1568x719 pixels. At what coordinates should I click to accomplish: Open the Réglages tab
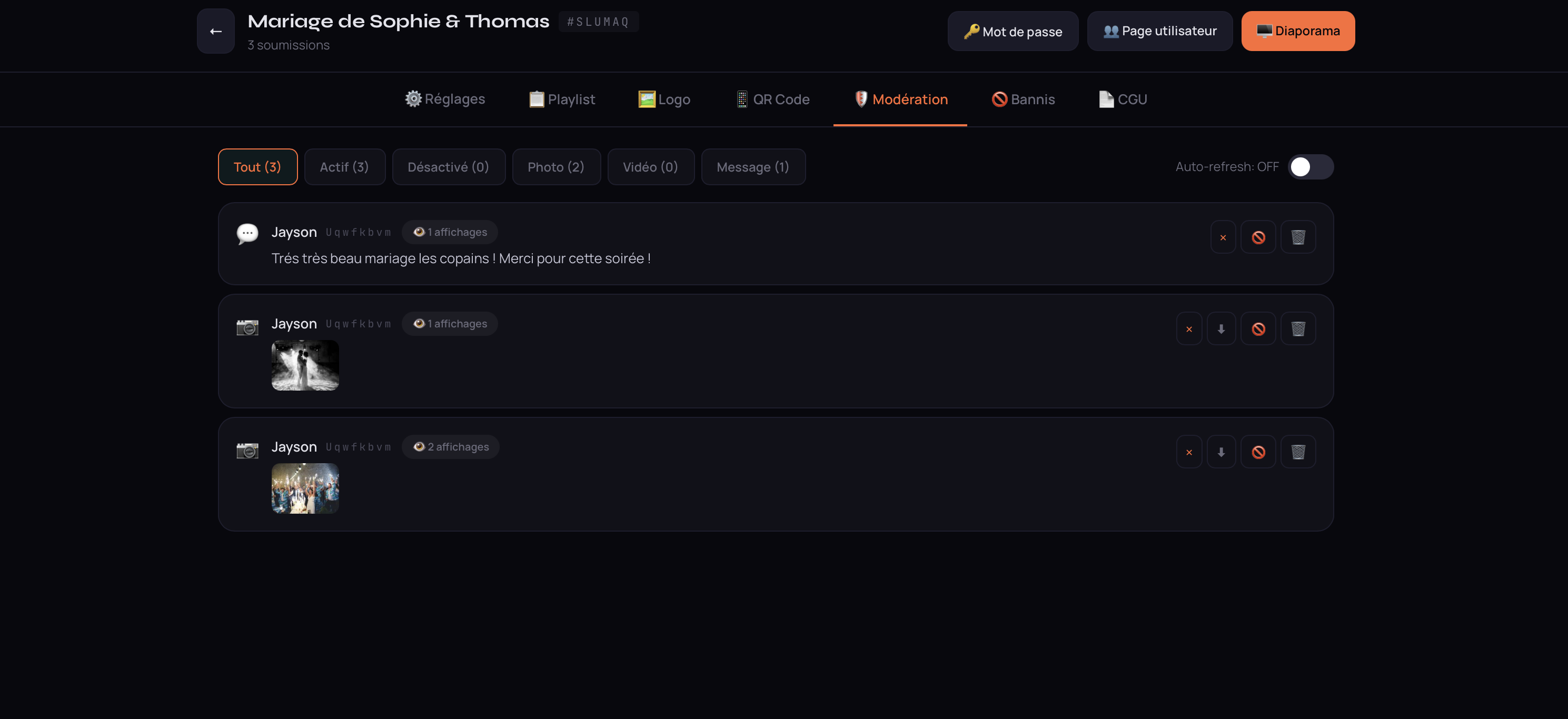tap(445, 99)
